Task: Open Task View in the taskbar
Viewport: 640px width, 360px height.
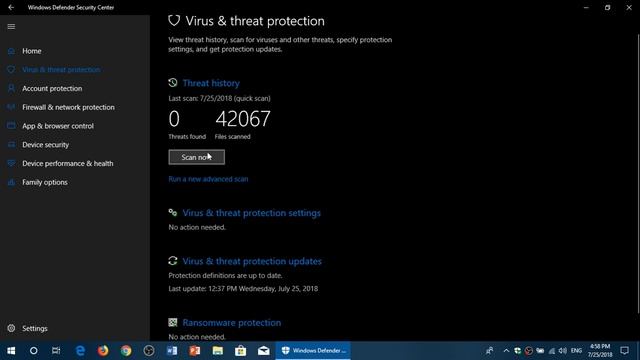Action: [x=56, y=351]
